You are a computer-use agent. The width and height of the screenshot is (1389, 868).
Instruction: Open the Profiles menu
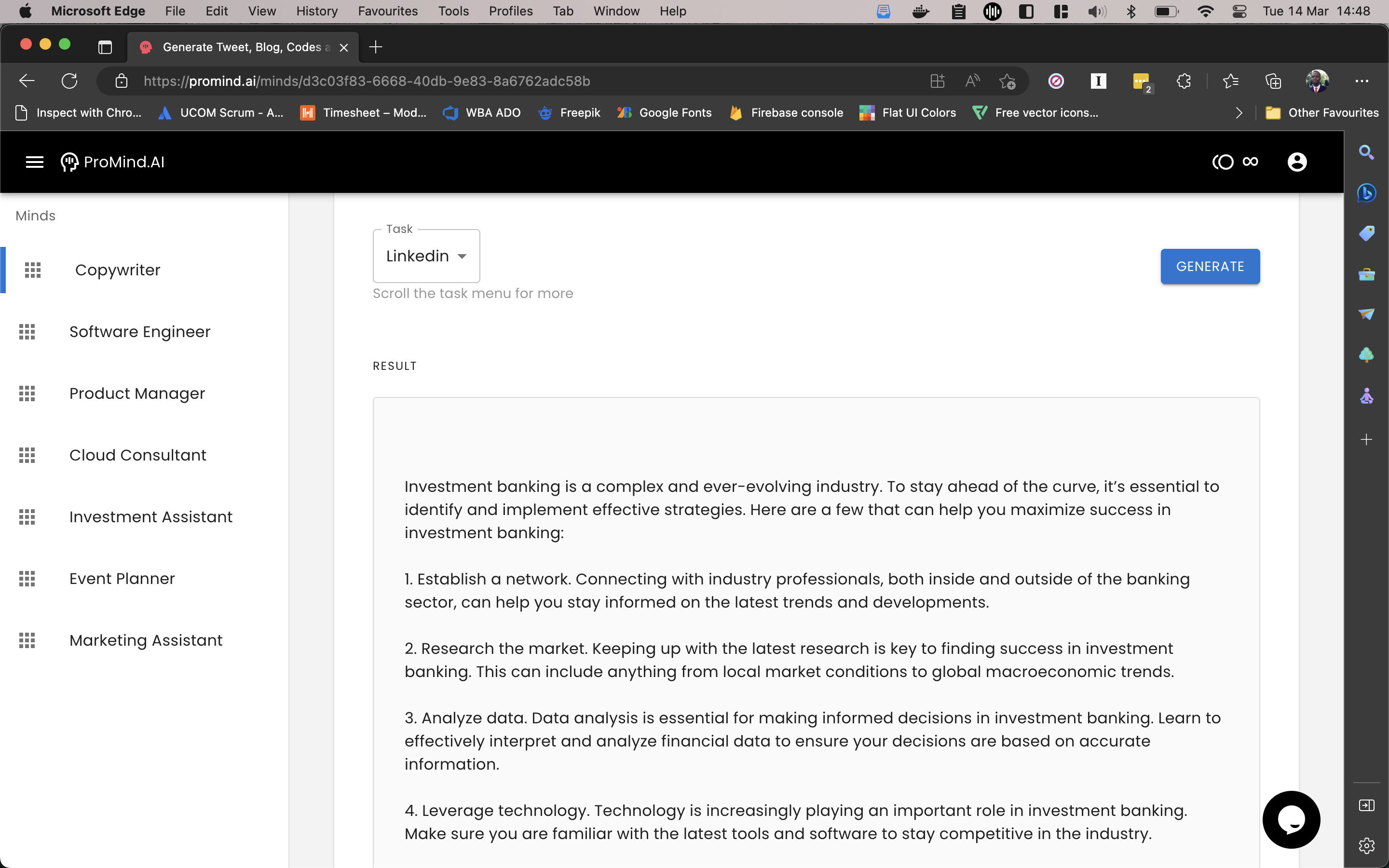pyautogui.click(x=510, y=12)
